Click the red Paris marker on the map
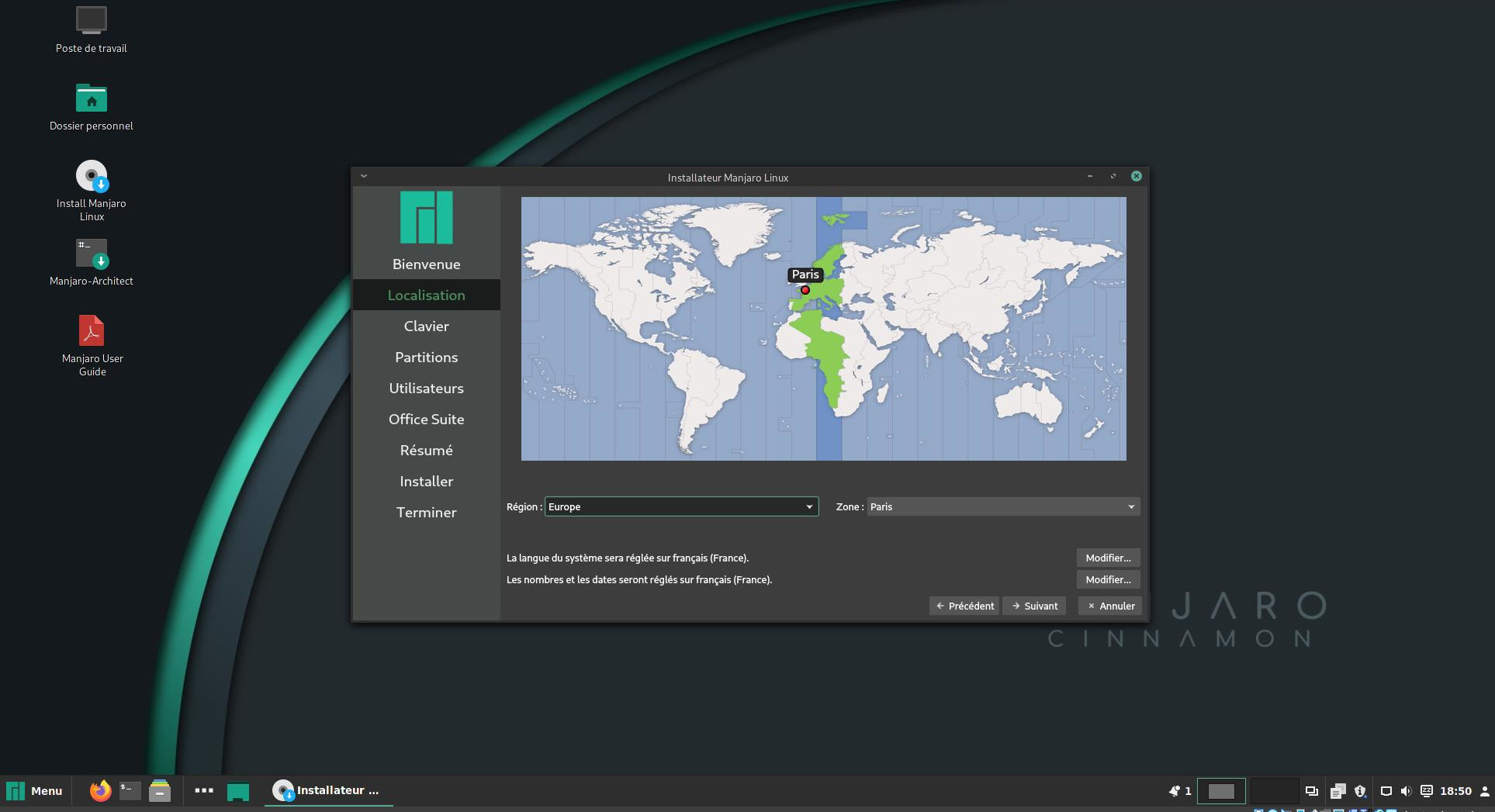 pos(805,290)
